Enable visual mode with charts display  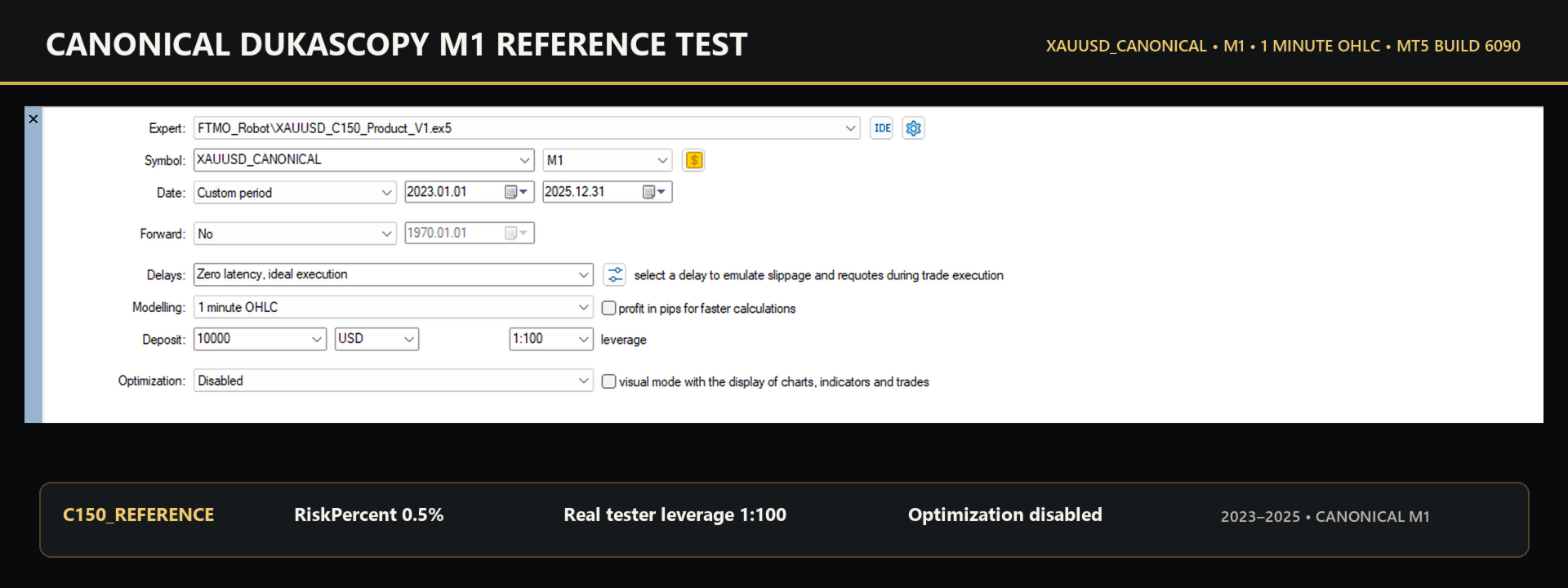click(608, 381)
